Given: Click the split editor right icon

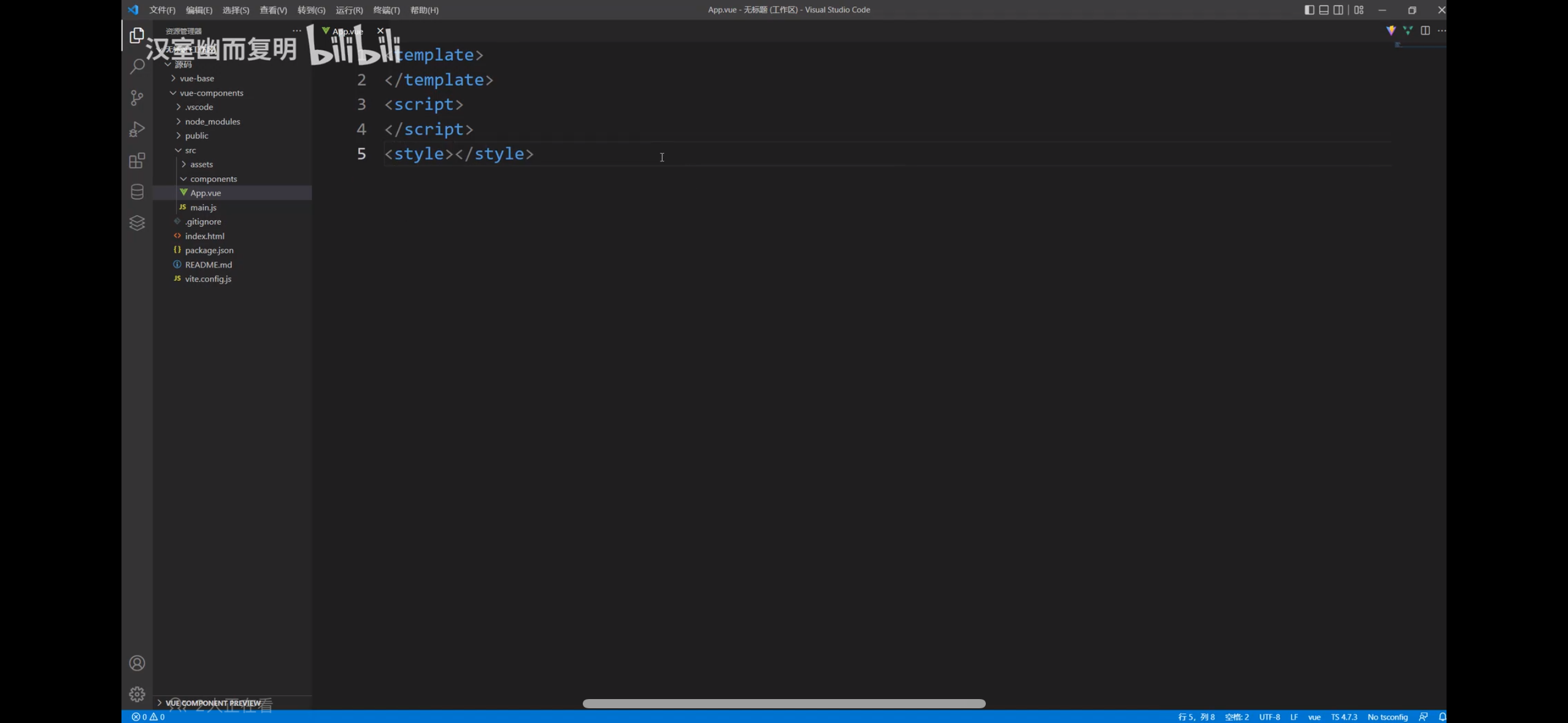Looking at the screenshot, I should point(1425,31).
